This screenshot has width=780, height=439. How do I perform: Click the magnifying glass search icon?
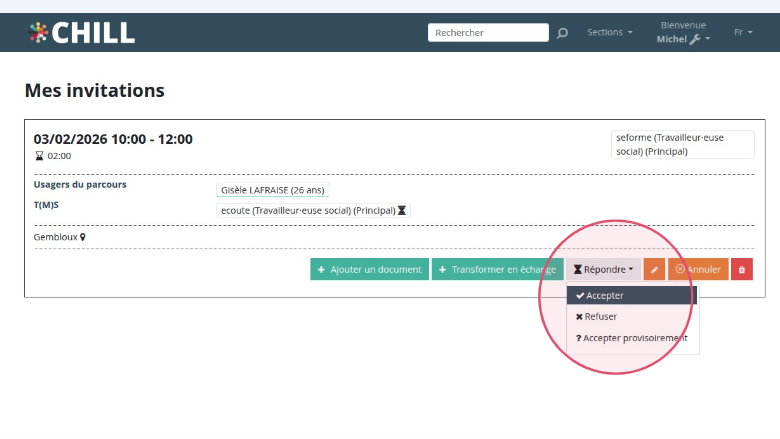click(562, 33)
